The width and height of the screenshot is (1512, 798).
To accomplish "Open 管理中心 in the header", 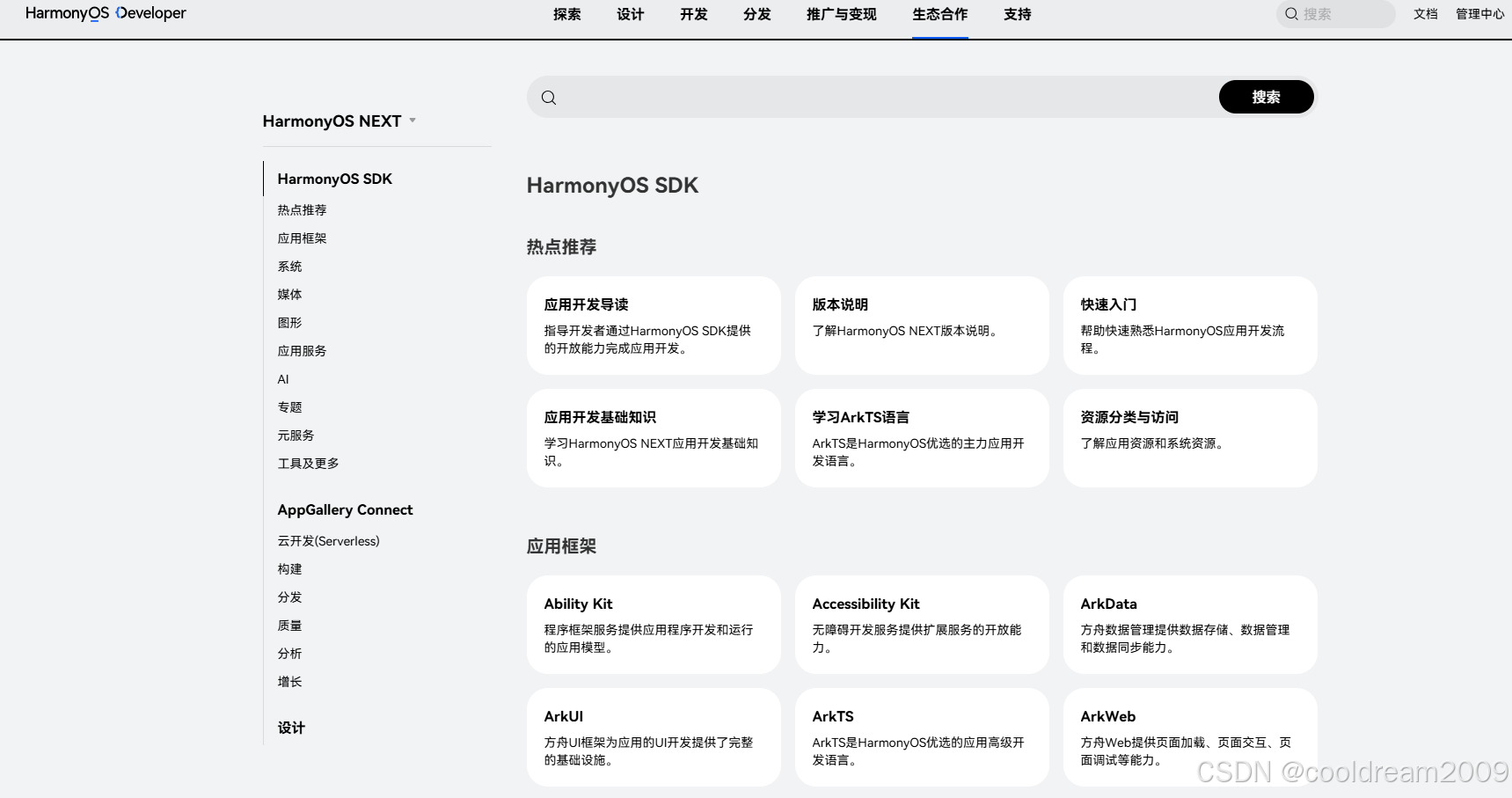I will 1480,14.
